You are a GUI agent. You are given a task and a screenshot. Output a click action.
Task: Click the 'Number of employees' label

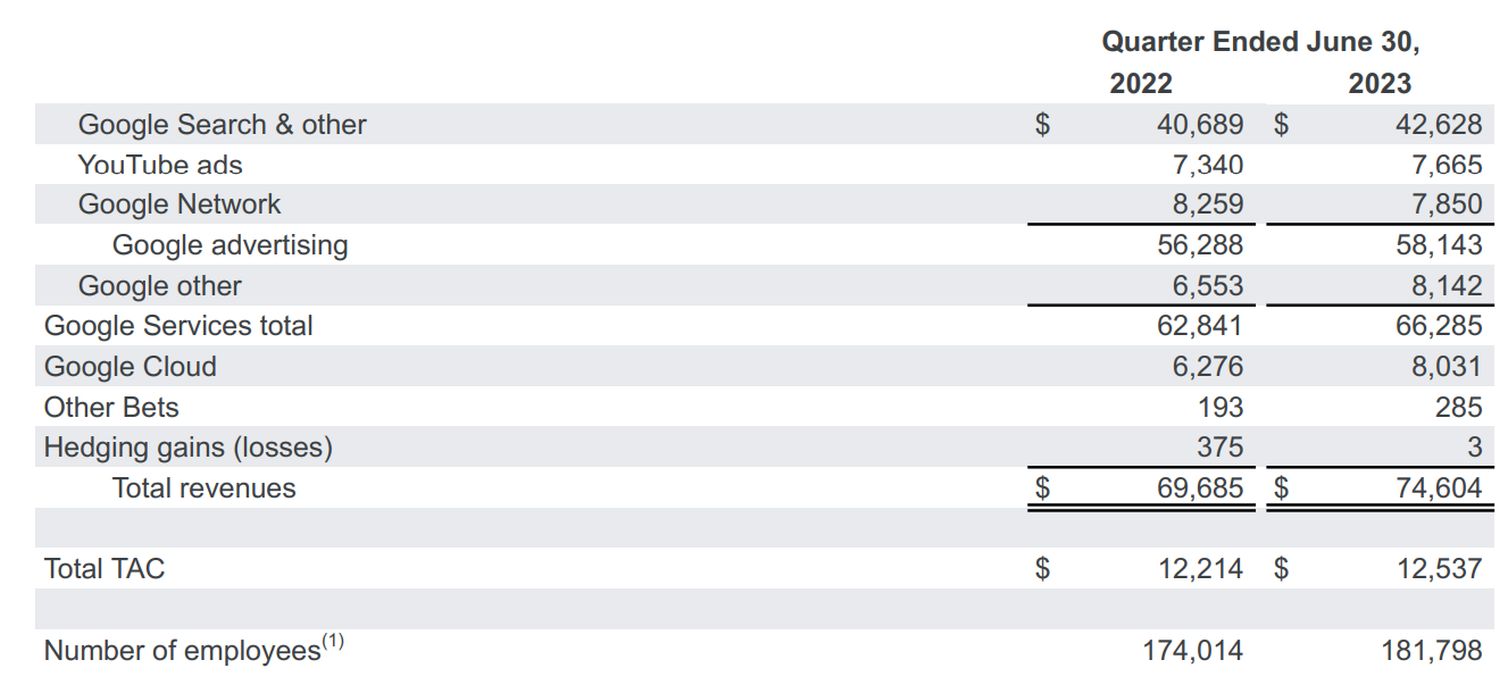182,651
